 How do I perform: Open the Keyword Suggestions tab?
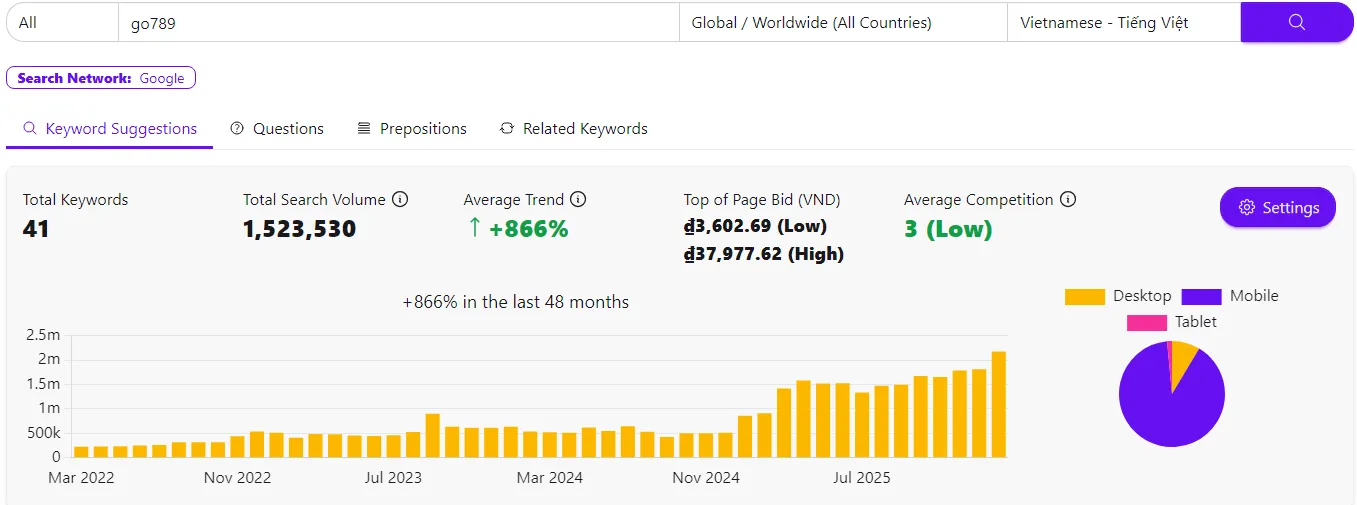pyautogui.click(x=120, y=129)
